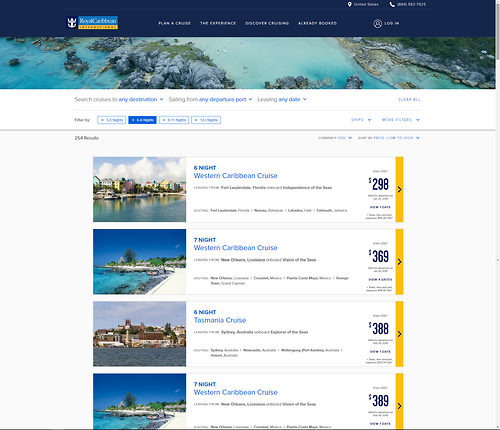The image size is (500, 430).
Task: Open the Already Booked menu
Action: [317, 23]
